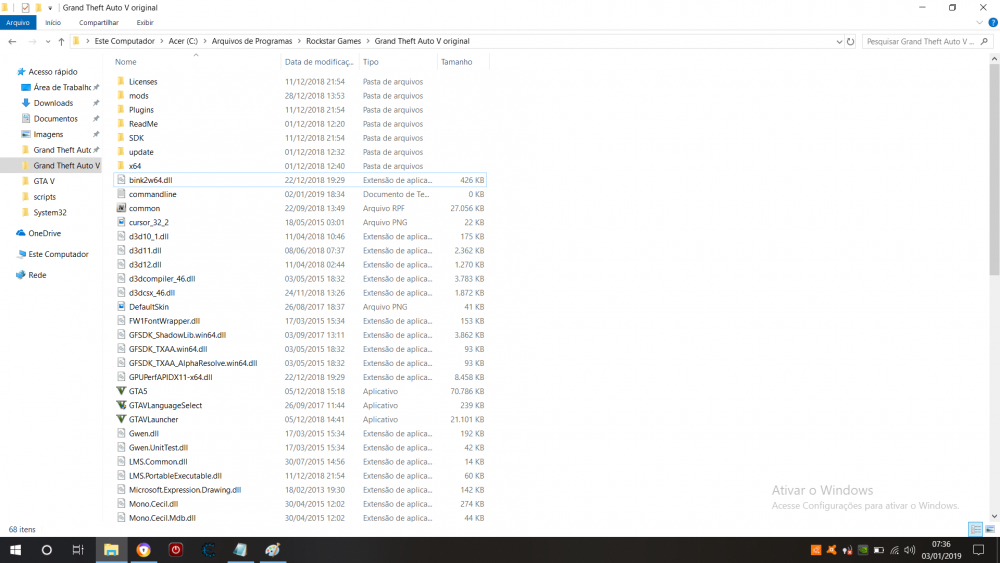Select cursor_32_2 PNG file icon

click(121, 222)
